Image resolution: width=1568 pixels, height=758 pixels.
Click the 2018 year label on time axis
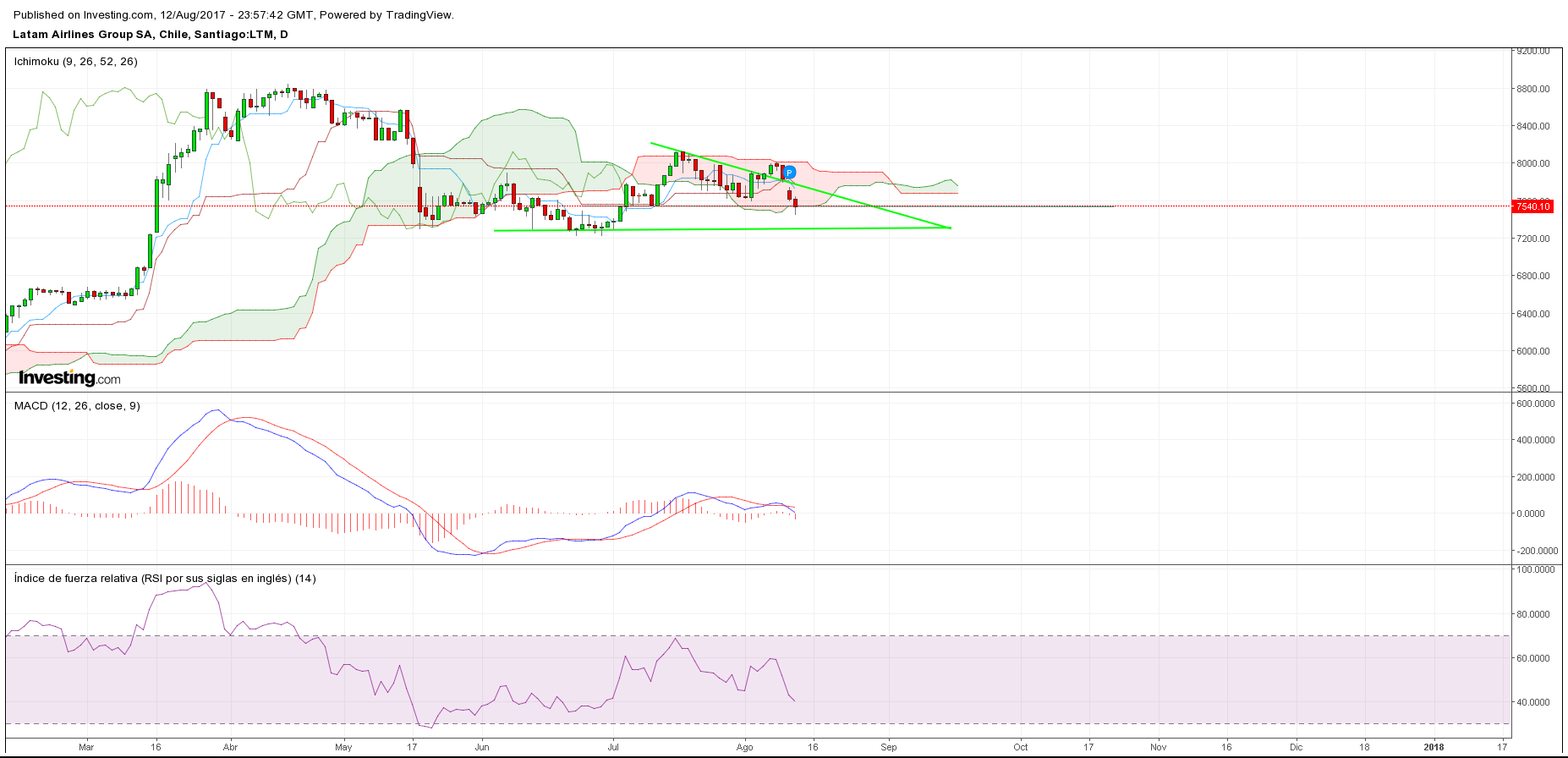click(x=1434, y=747)
